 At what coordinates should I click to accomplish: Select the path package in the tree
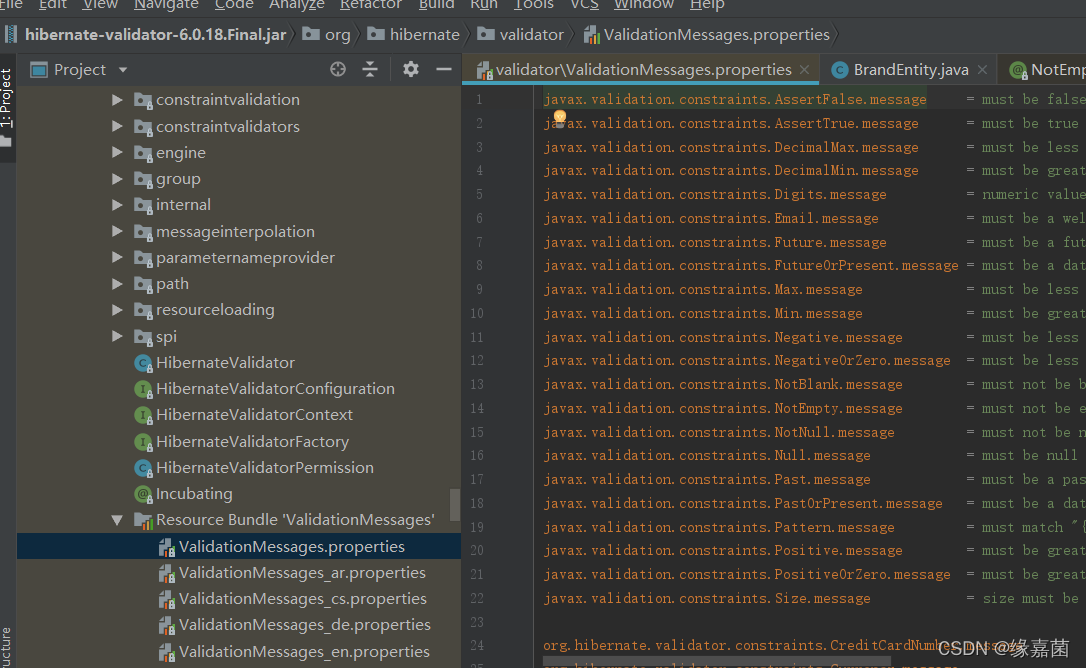(x=172, y=284)
